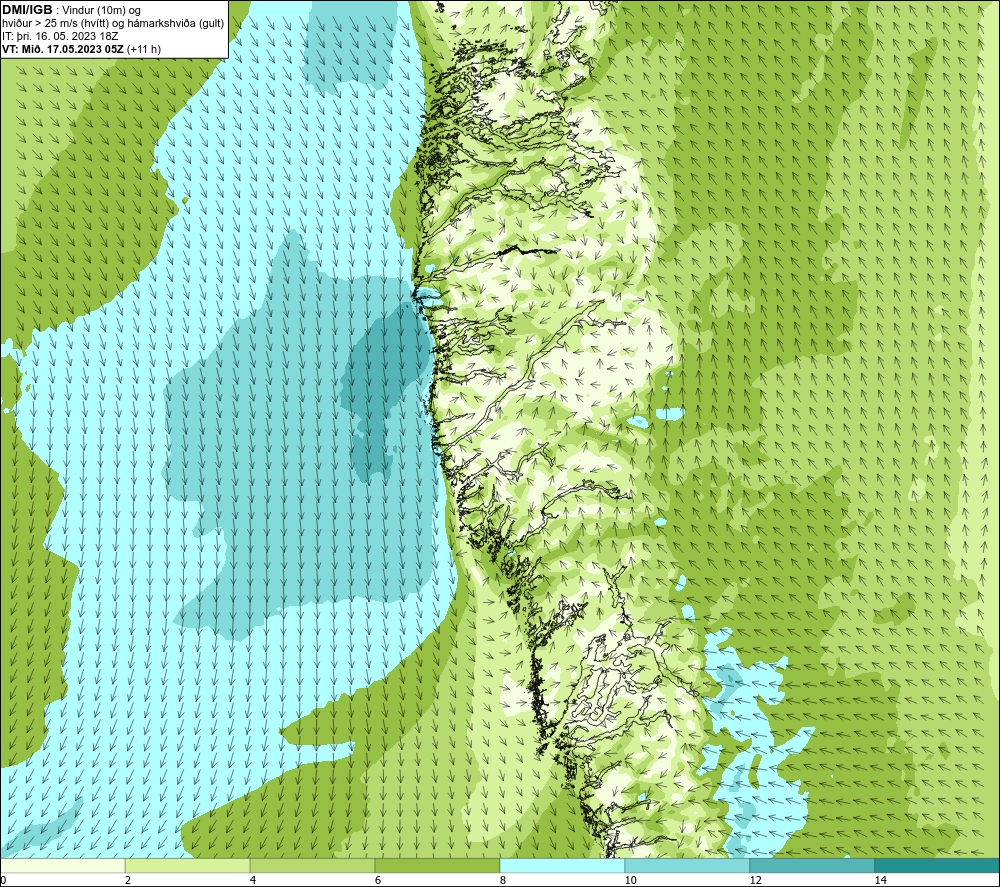Click the dark teal above-14 m/s legend swatch
The width and height of the screenshot is (1000, 887).
click(x=938, y=865)
